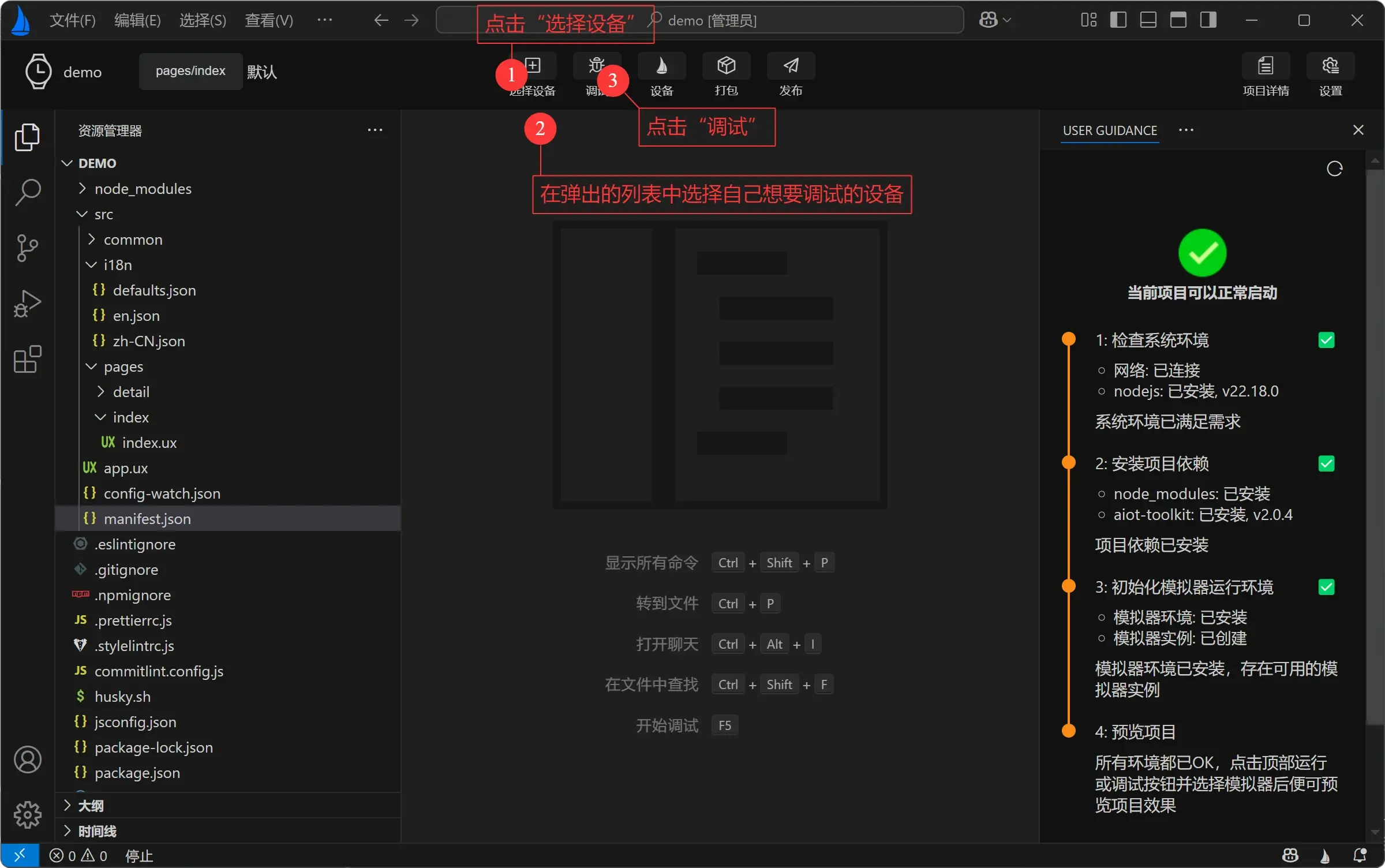Screen dimensions: 1385x868
Task: Click the refresh icon in User Guidance
Action: (1334, 169)
